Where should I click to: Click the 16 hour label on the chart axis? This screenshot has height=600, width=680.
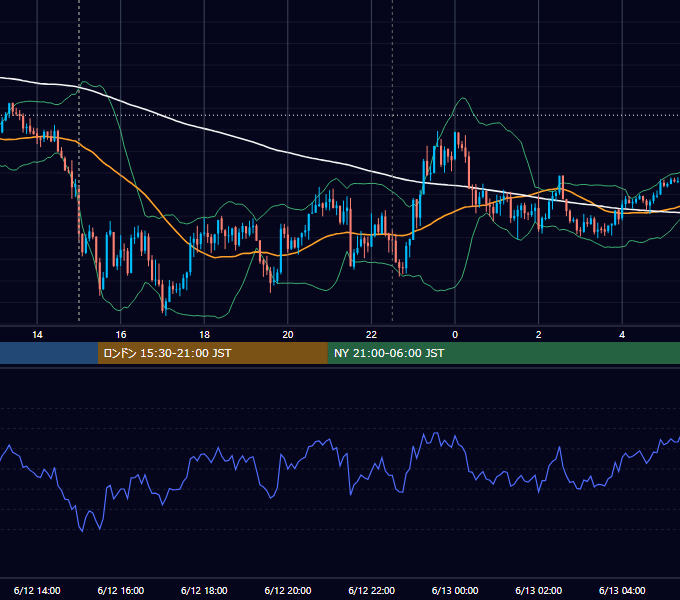coord(121,335)
